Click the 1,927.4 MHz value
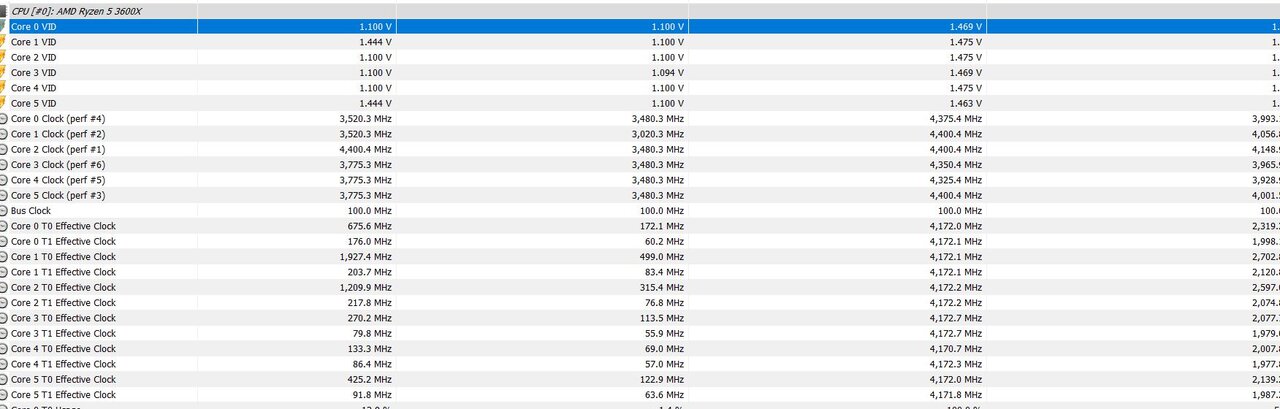The image size is (1280, 409). click(x=366, y=257)
